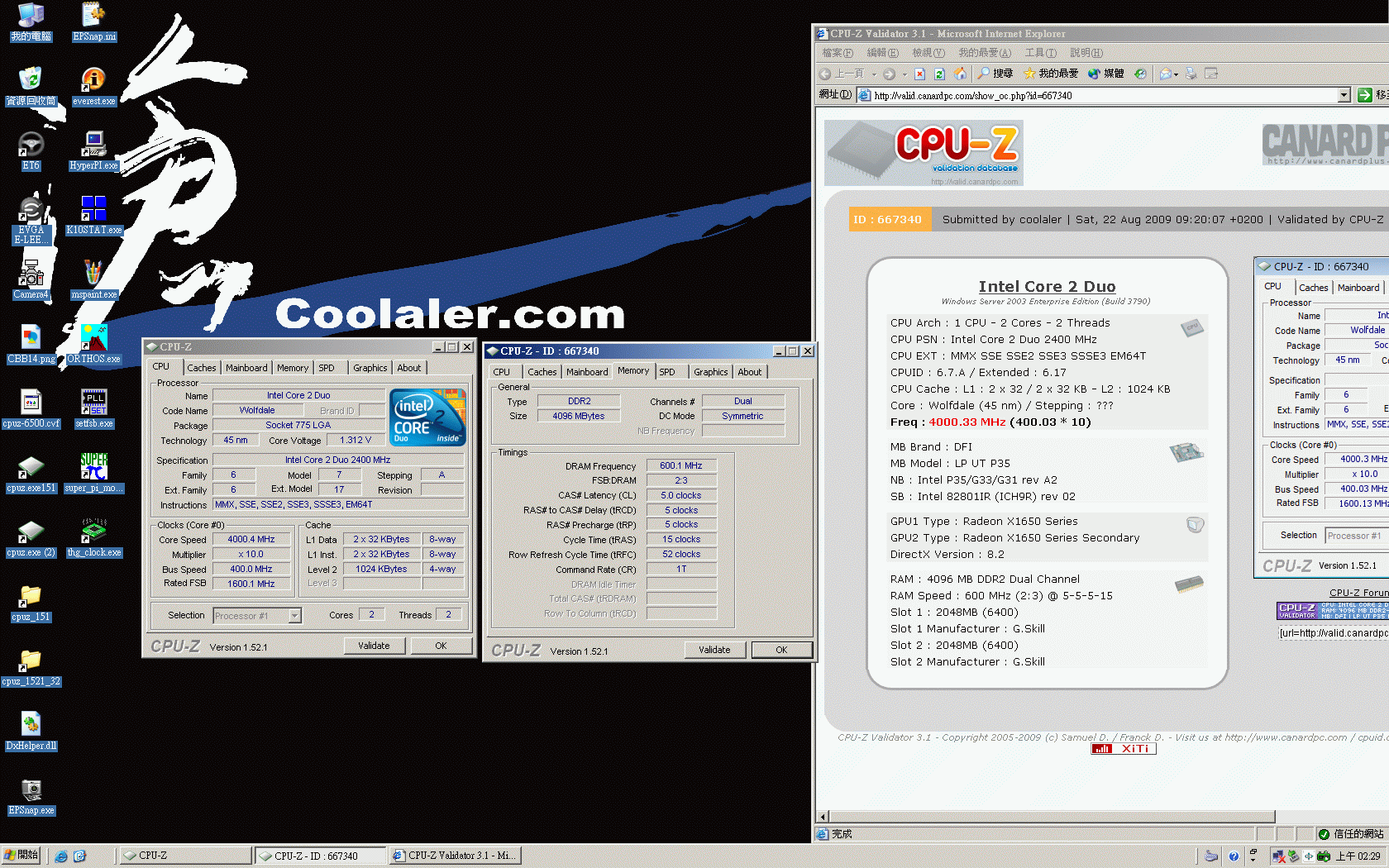Select the EPSnap.exe desktop icon
Viewport: 1389px width, 868px height.
pos(31,795)
